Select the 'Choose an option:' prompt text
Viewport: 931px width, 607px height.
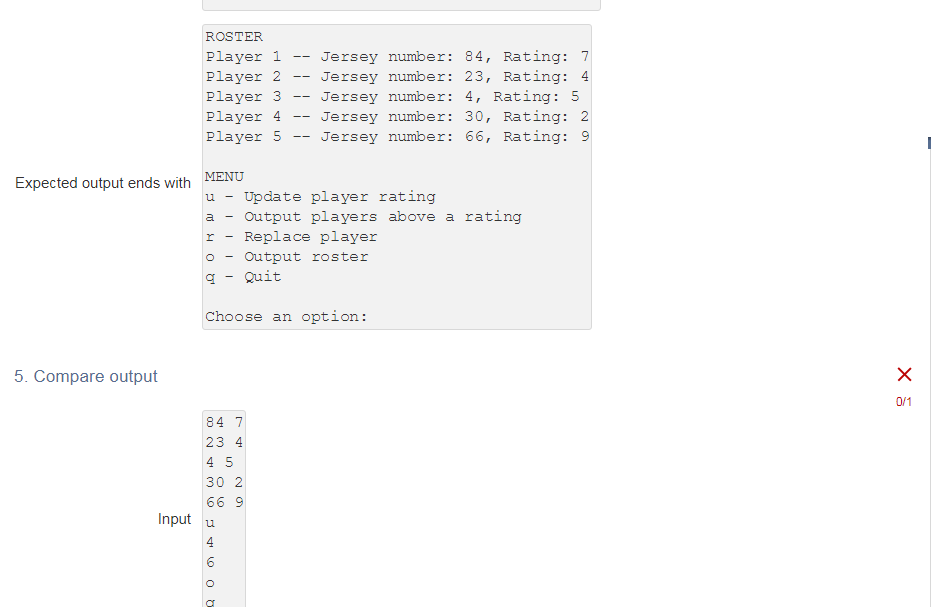(284, 316)
